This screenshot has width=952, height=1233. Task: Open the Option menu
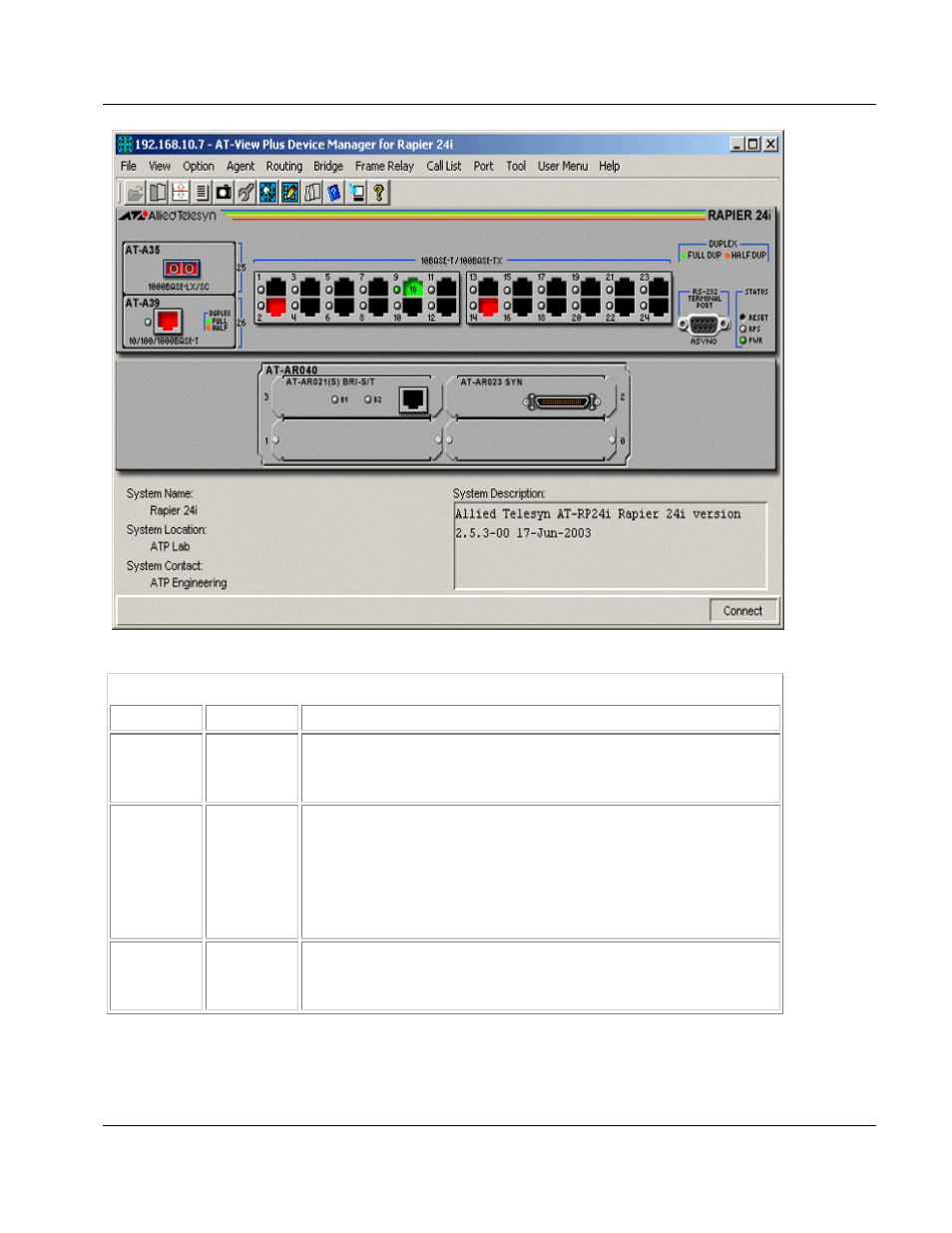tap(199, 167)
